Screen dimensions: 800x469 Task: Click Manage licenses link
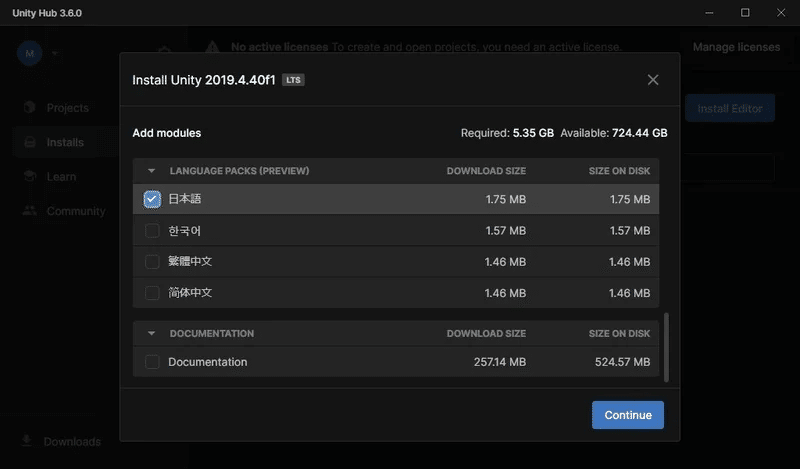(736, 47)
